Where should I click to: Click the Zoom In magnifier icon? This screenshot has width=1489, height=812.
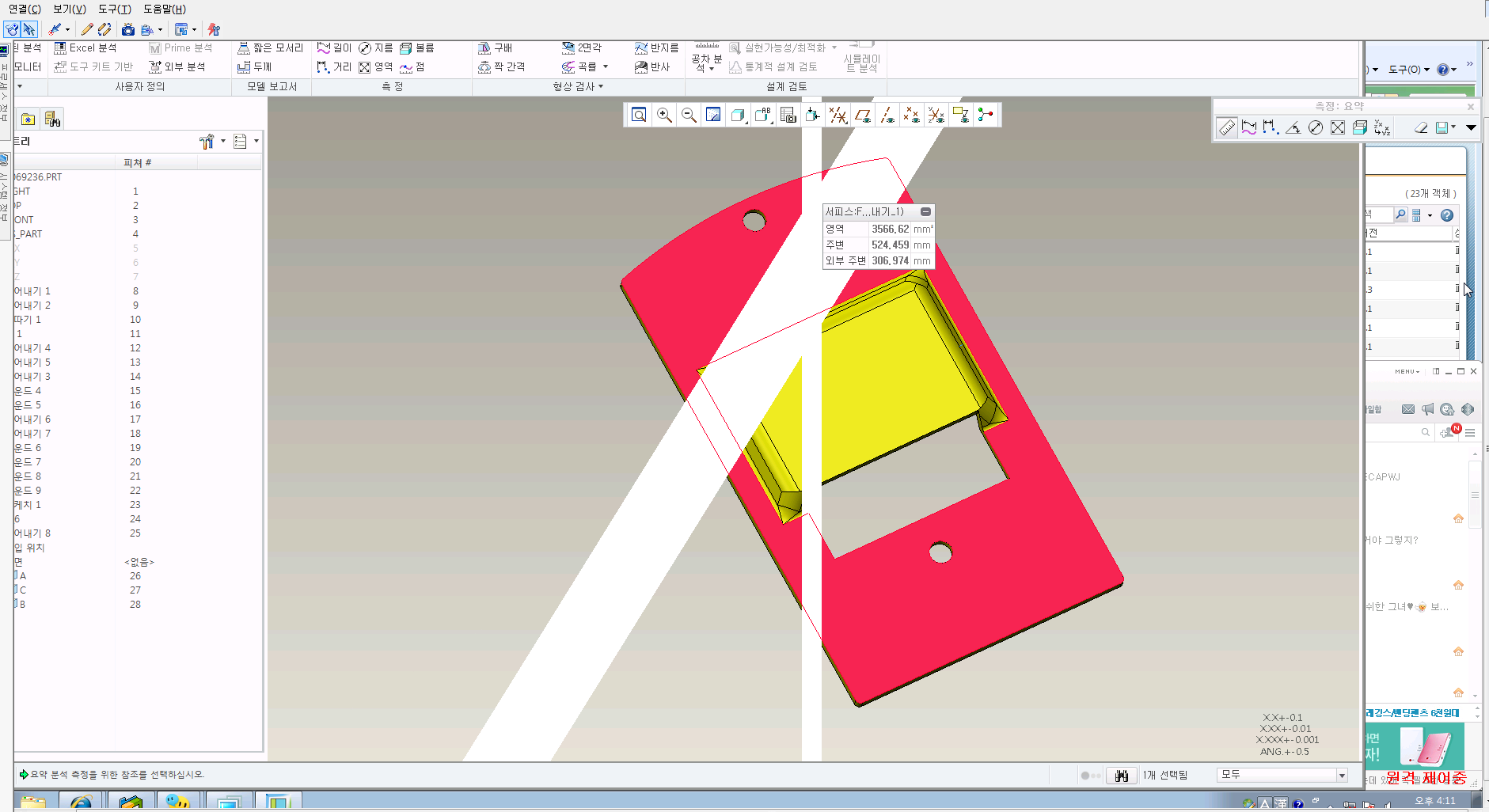(x=664, y=115)
